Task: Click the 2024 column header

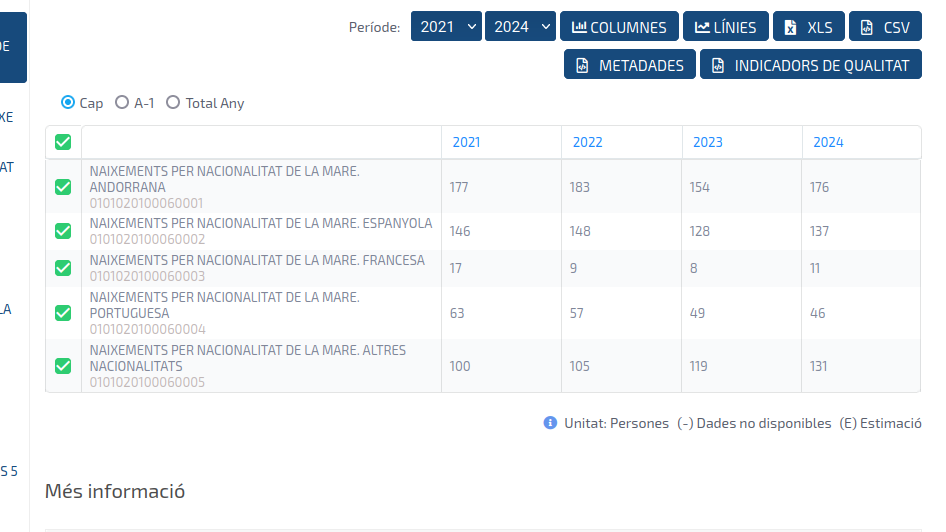Action: click(828, 142)
